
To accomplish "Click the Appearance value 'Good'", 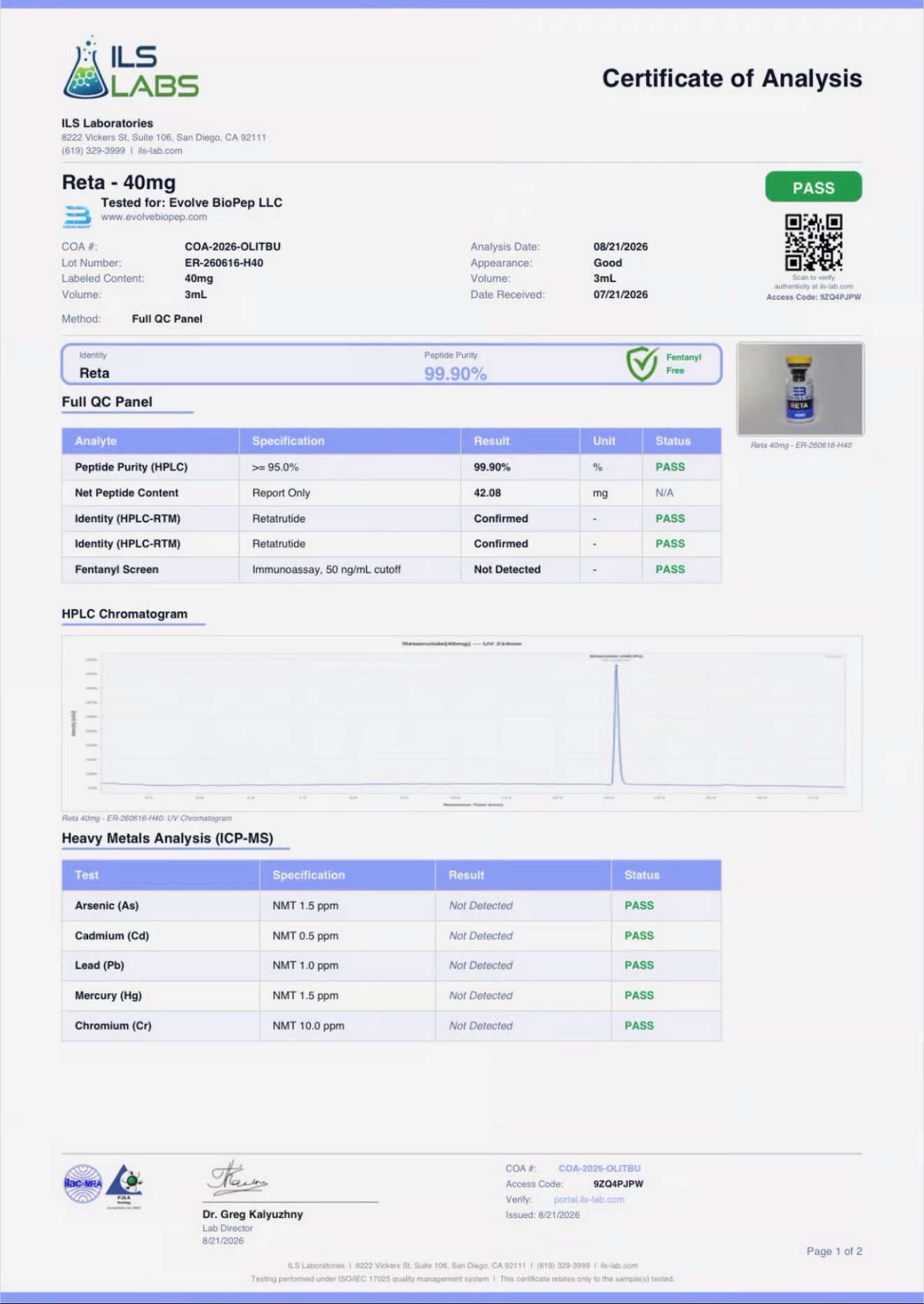I will click(608, 263).
